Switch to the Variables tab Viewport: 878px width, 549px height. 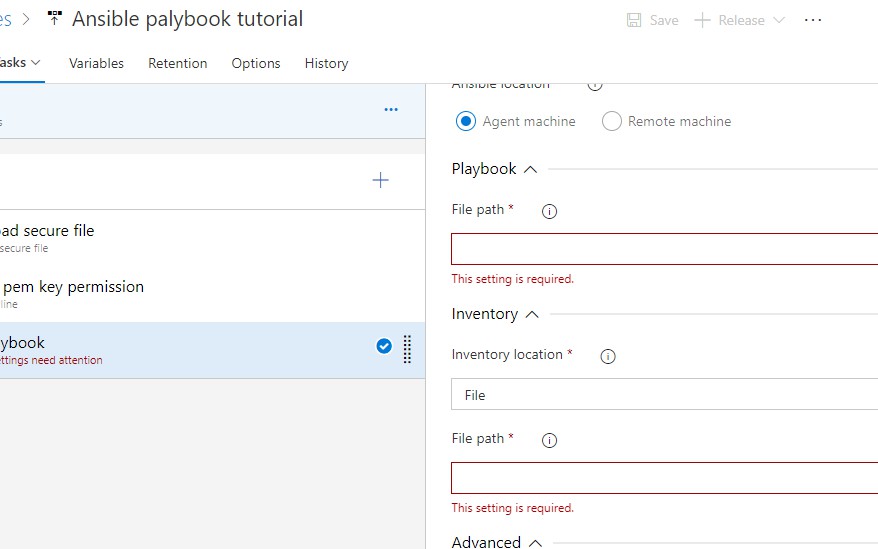point(96,63)
